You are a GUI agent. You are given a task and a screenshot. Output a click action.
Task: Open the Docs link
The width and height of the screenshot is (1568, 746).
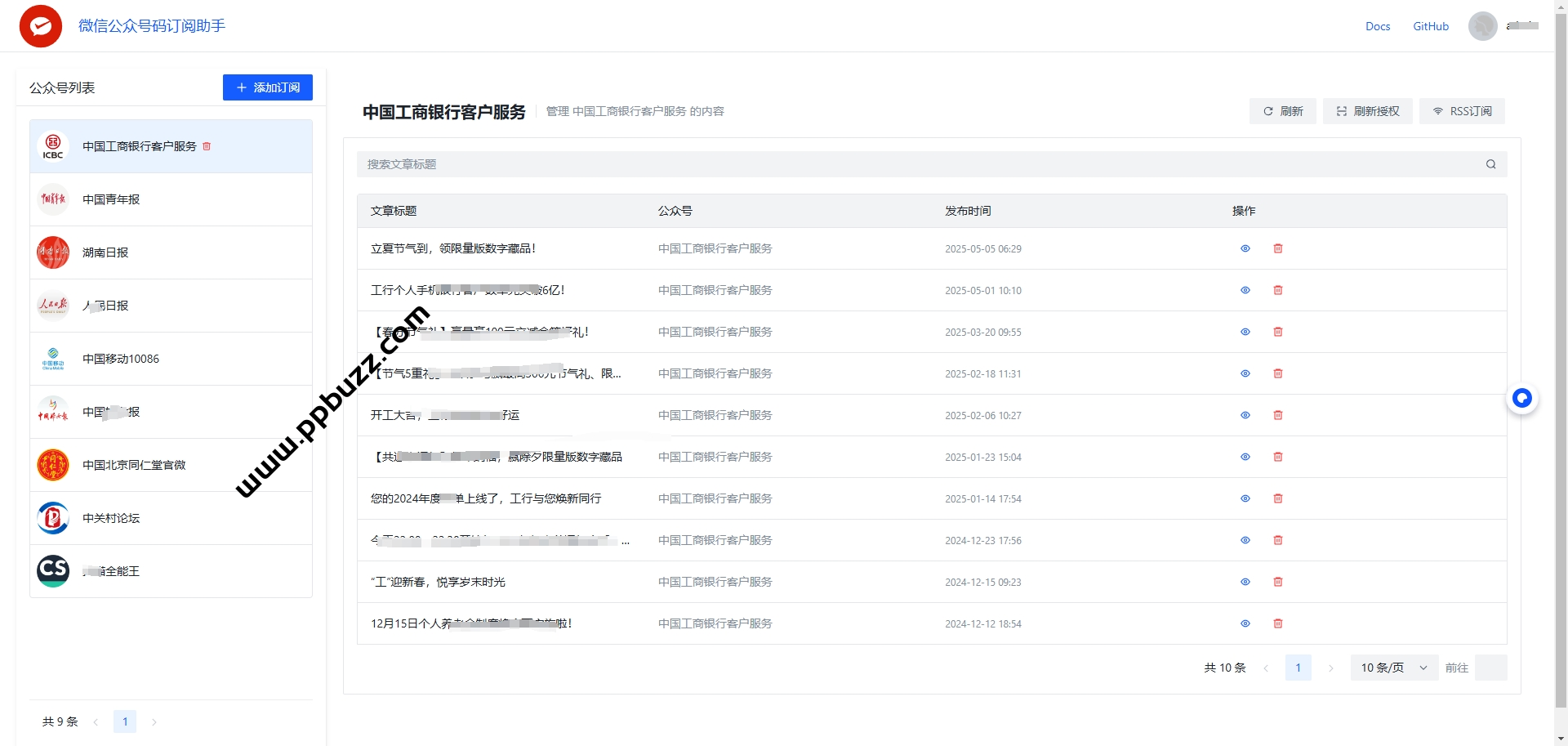[1378, 26]
